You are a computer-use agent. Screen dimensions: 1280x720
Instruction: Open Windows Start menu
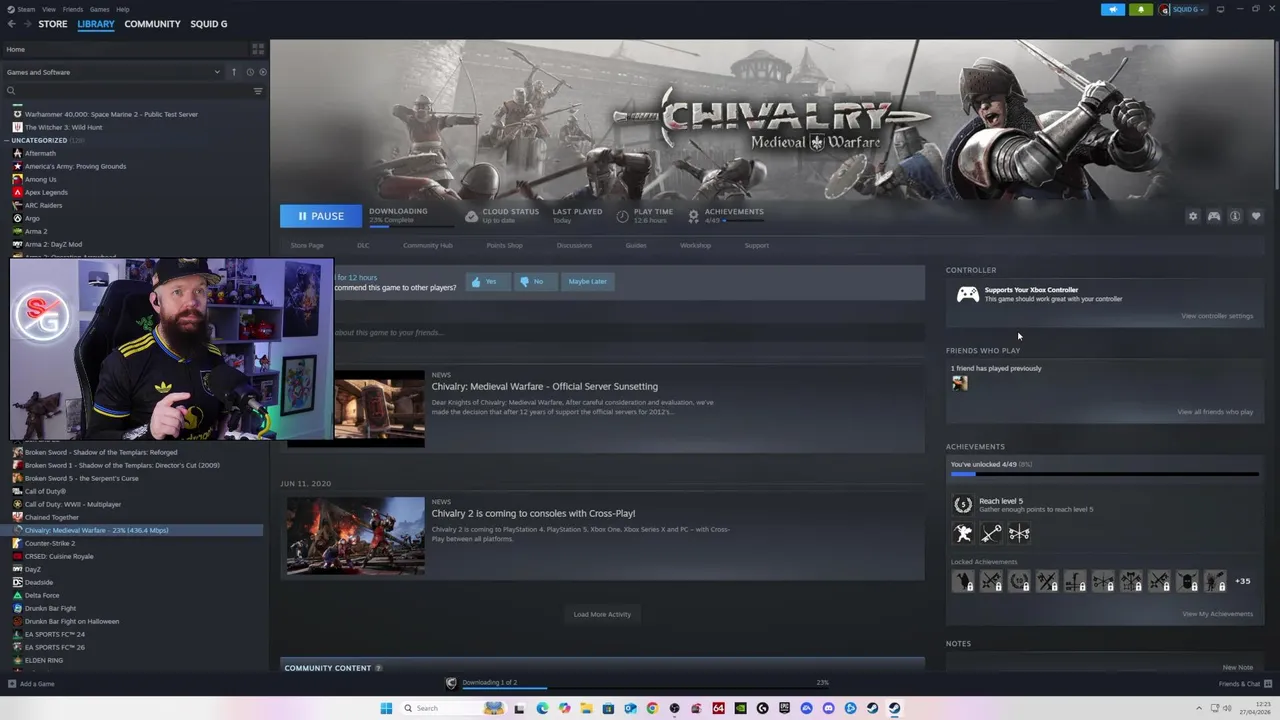tap(386, 708)
